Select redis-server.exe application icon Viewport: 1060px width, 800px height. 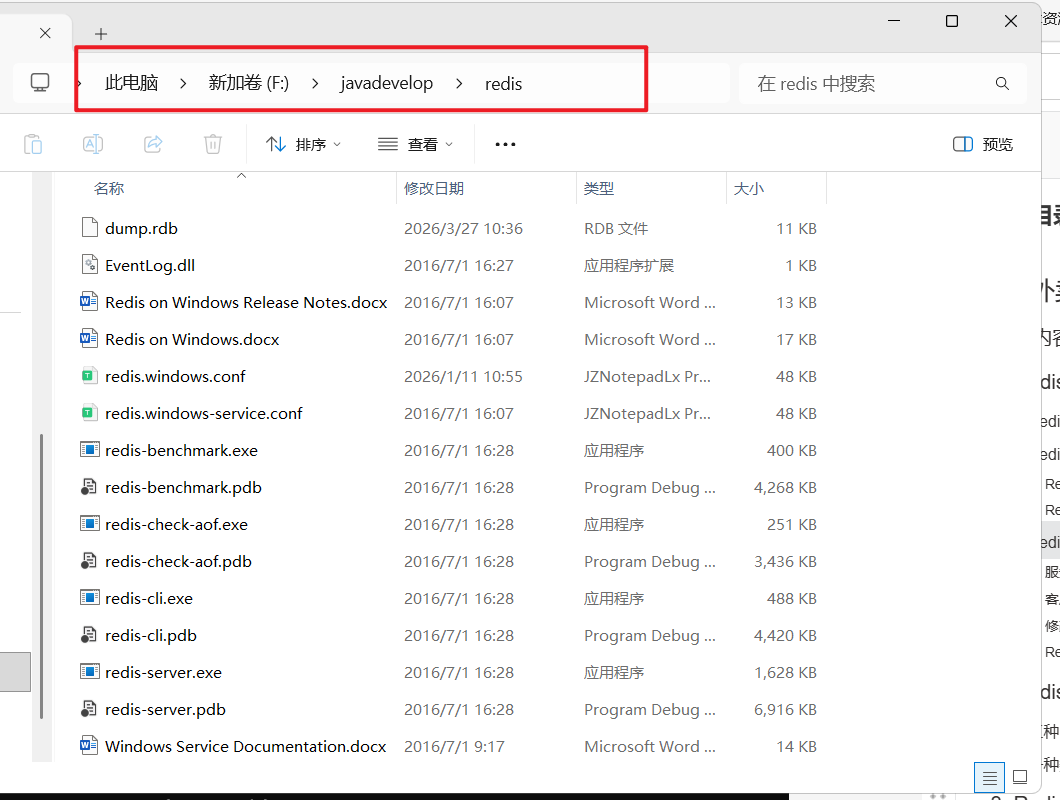click(x=89, y=672)
